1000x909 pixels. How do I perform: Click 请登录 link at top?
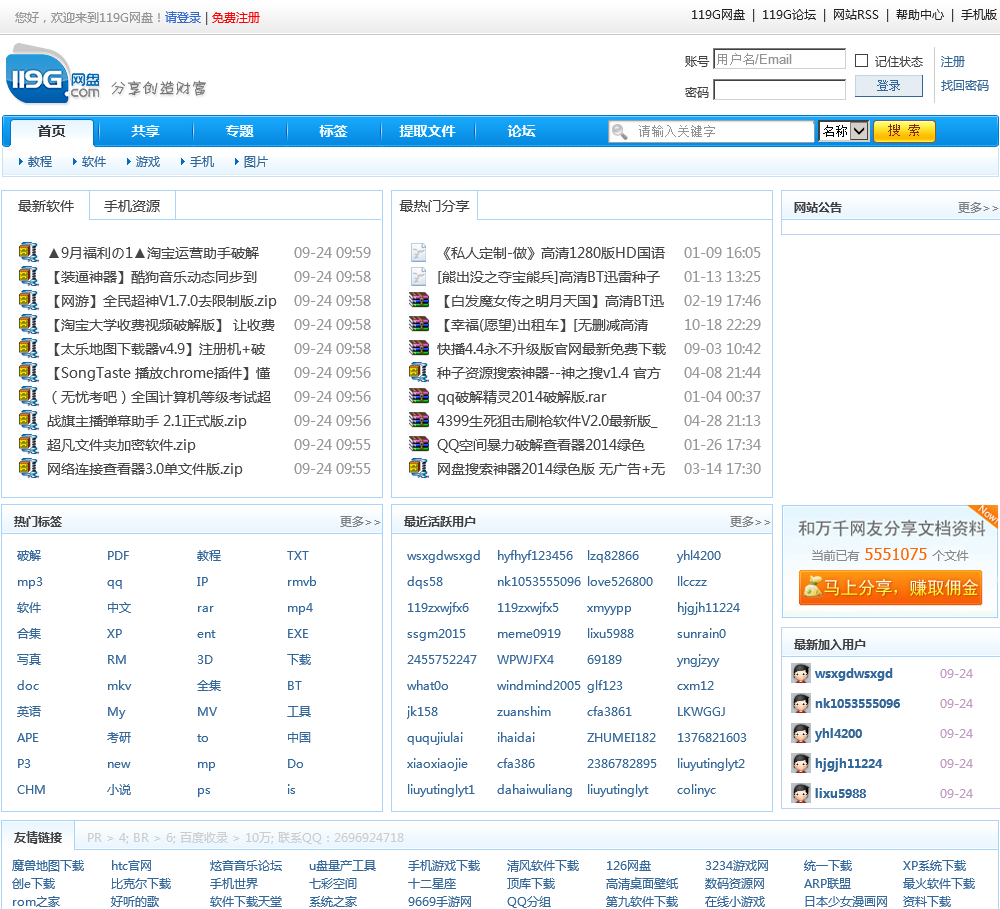183,18
